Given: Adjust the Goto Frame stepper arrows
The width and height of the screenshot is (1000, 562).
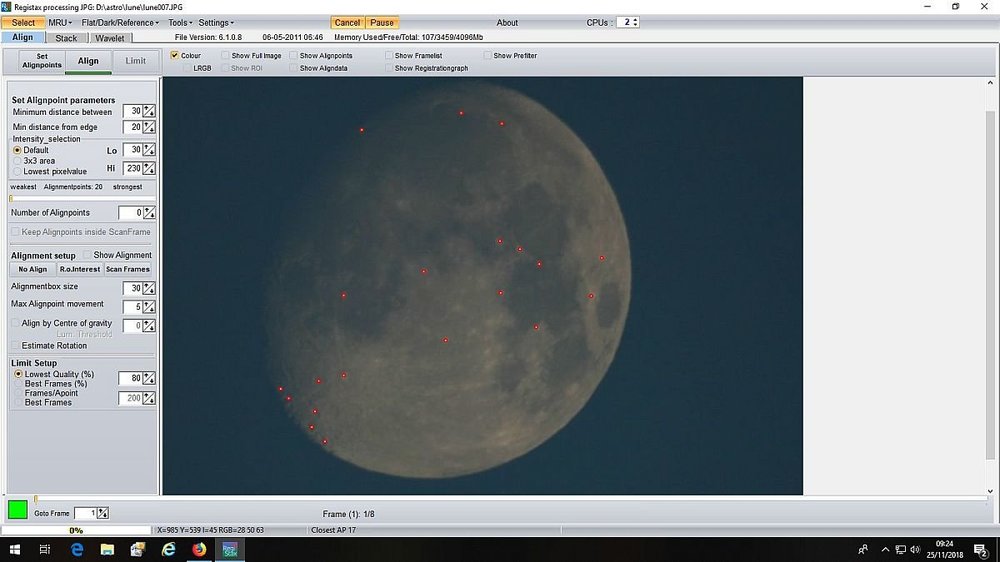Looking at the screenshot, I should [x=103, y=513].
